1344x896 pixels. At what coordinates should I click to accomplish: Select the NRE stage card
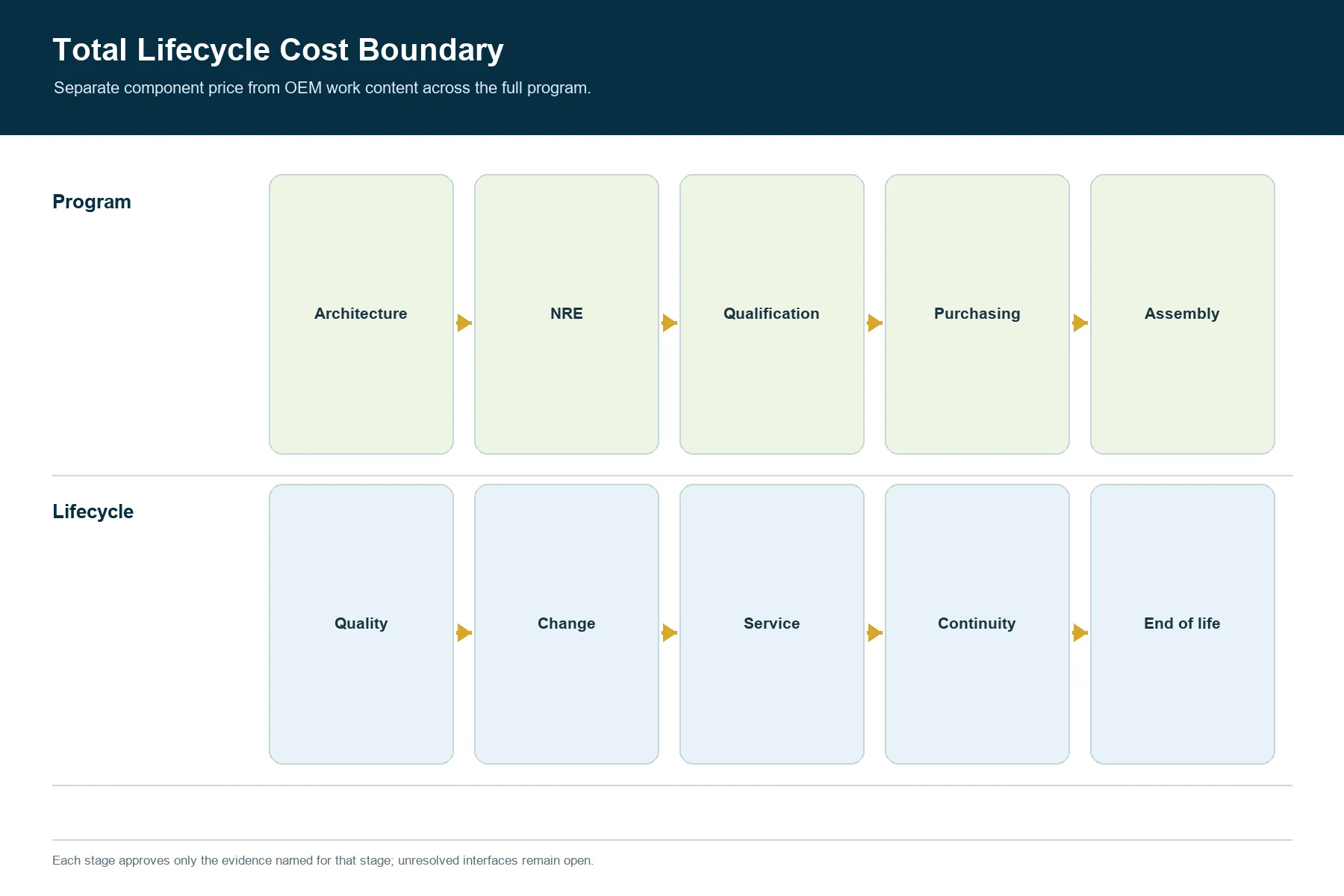567,314
